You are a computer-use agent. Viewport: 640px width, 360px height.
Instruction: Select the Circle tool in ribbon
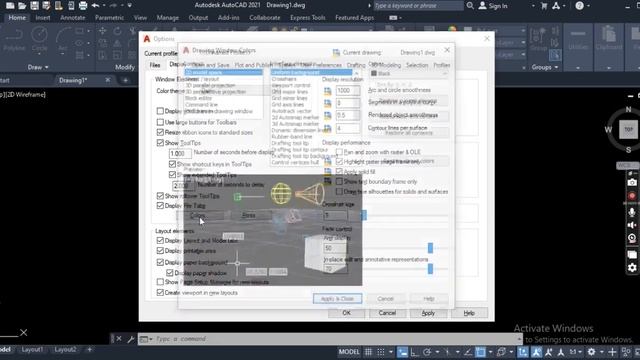39,39
